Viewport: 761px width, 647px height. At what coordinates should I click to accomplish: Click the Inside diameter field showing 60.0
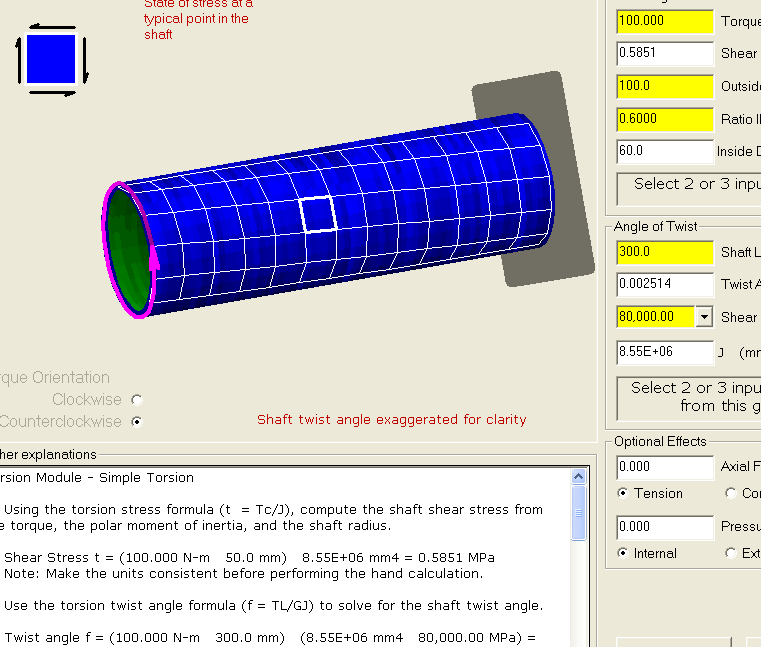coord(665,151)
